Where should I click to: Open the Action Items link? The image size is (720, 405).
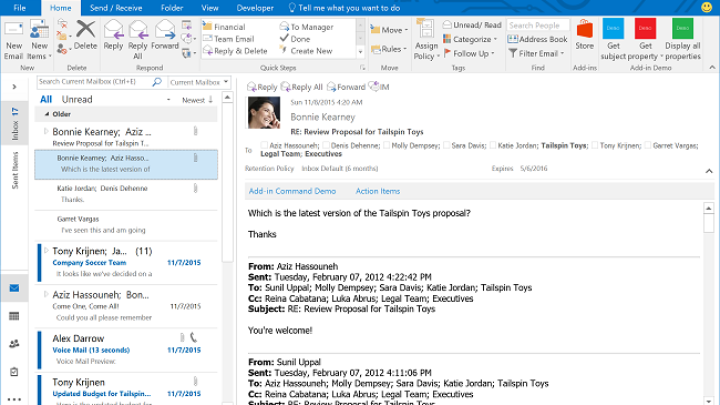[377, 191]
